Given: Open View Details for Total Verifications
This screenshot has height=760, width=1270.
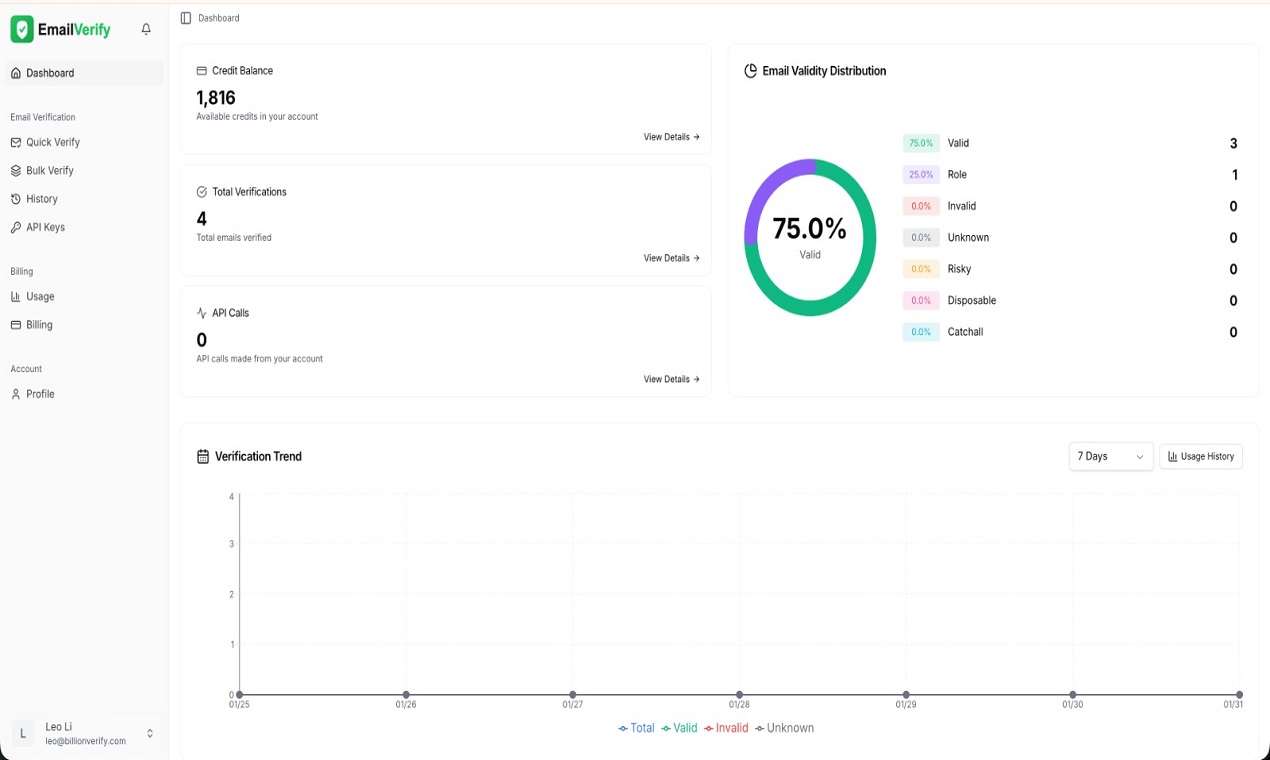Looking at the screenshot, I should coord(671,258).
